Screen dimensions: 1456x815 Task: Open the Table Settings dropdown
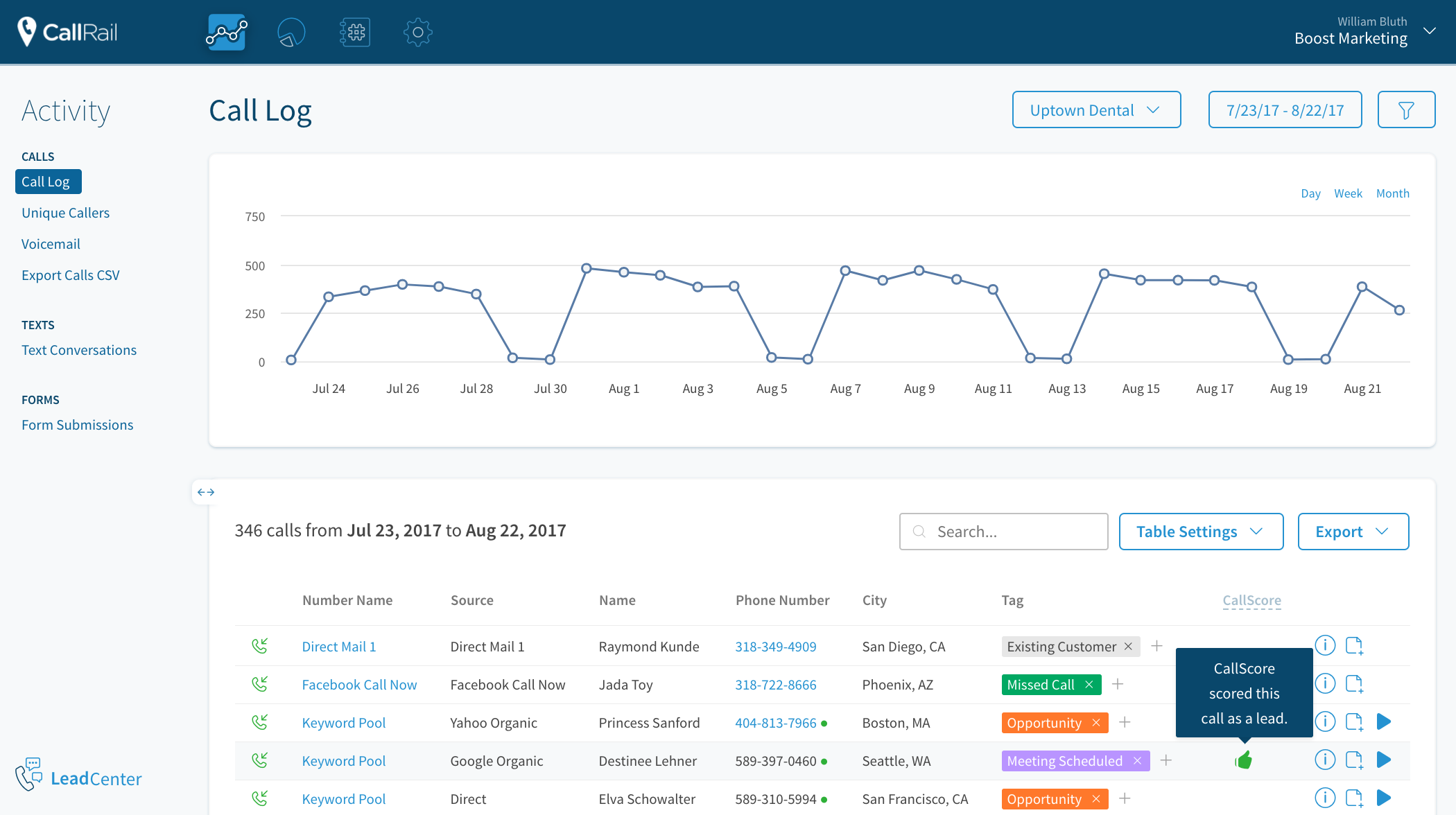(x=1201, y=532)
